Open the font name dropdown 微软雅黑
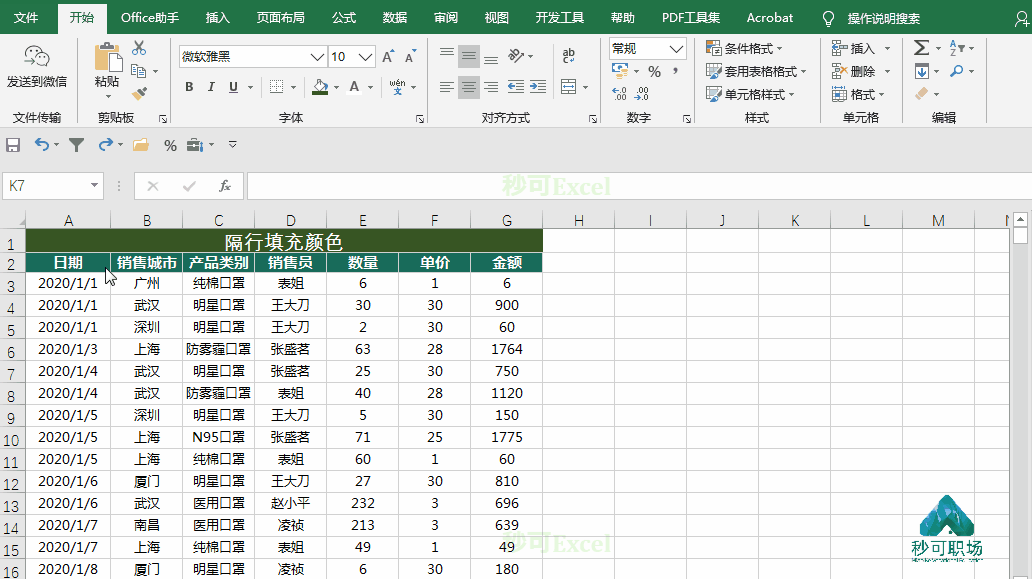 [x=317, y=57]
